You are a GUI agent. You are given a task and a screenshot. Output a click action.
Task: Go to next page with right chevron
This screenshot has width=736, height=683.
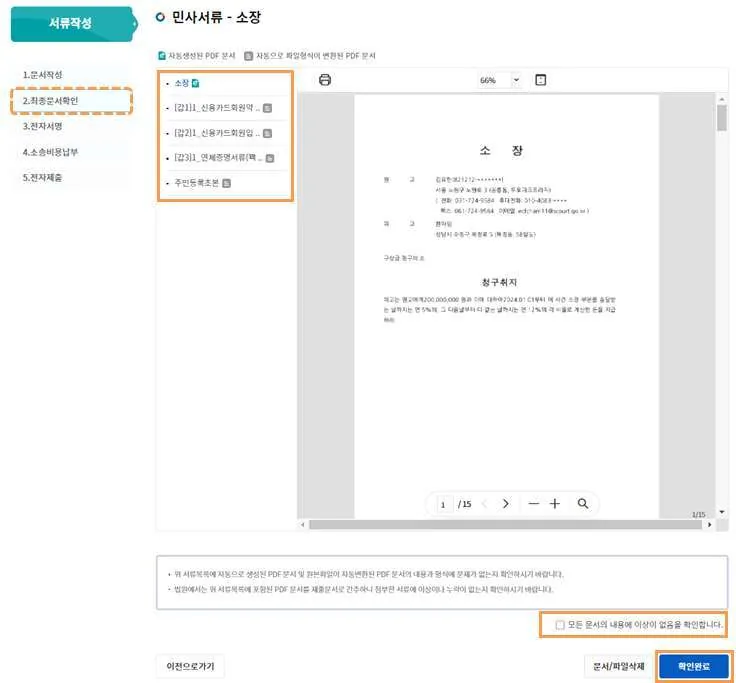[506, 504]
